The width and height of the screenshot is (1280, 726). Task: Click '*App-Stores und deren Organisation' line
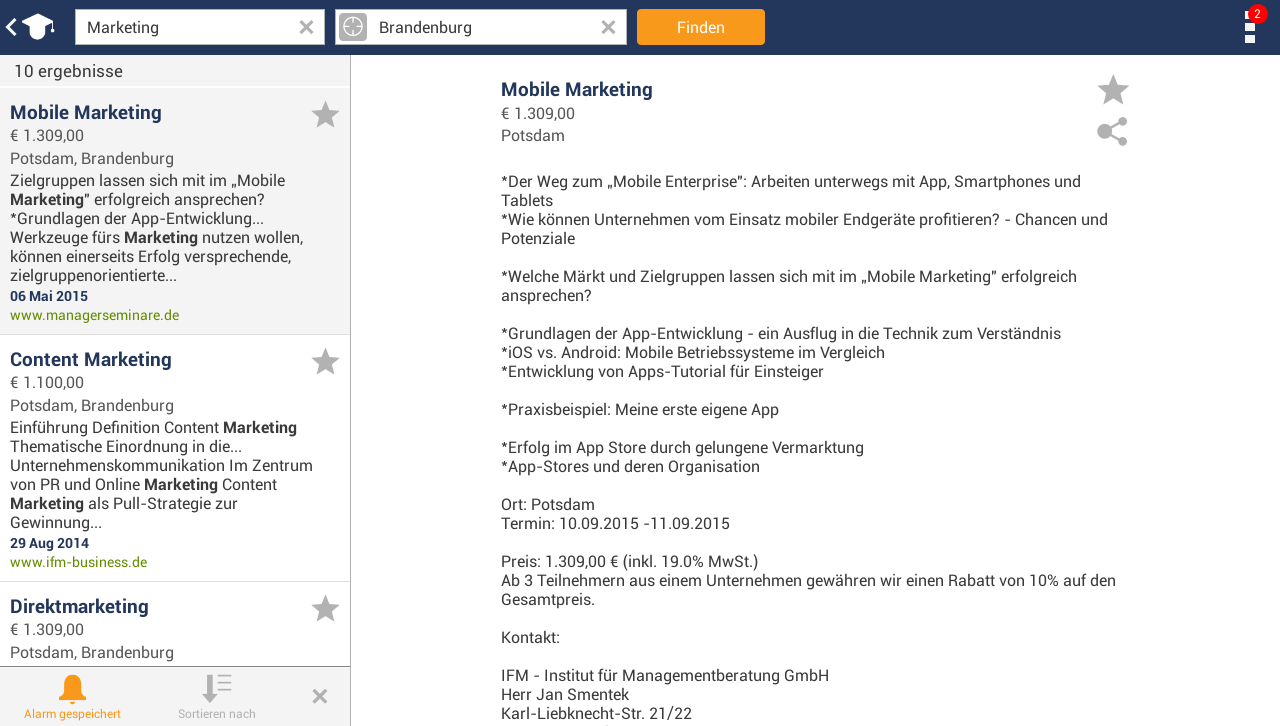[630, 466]
